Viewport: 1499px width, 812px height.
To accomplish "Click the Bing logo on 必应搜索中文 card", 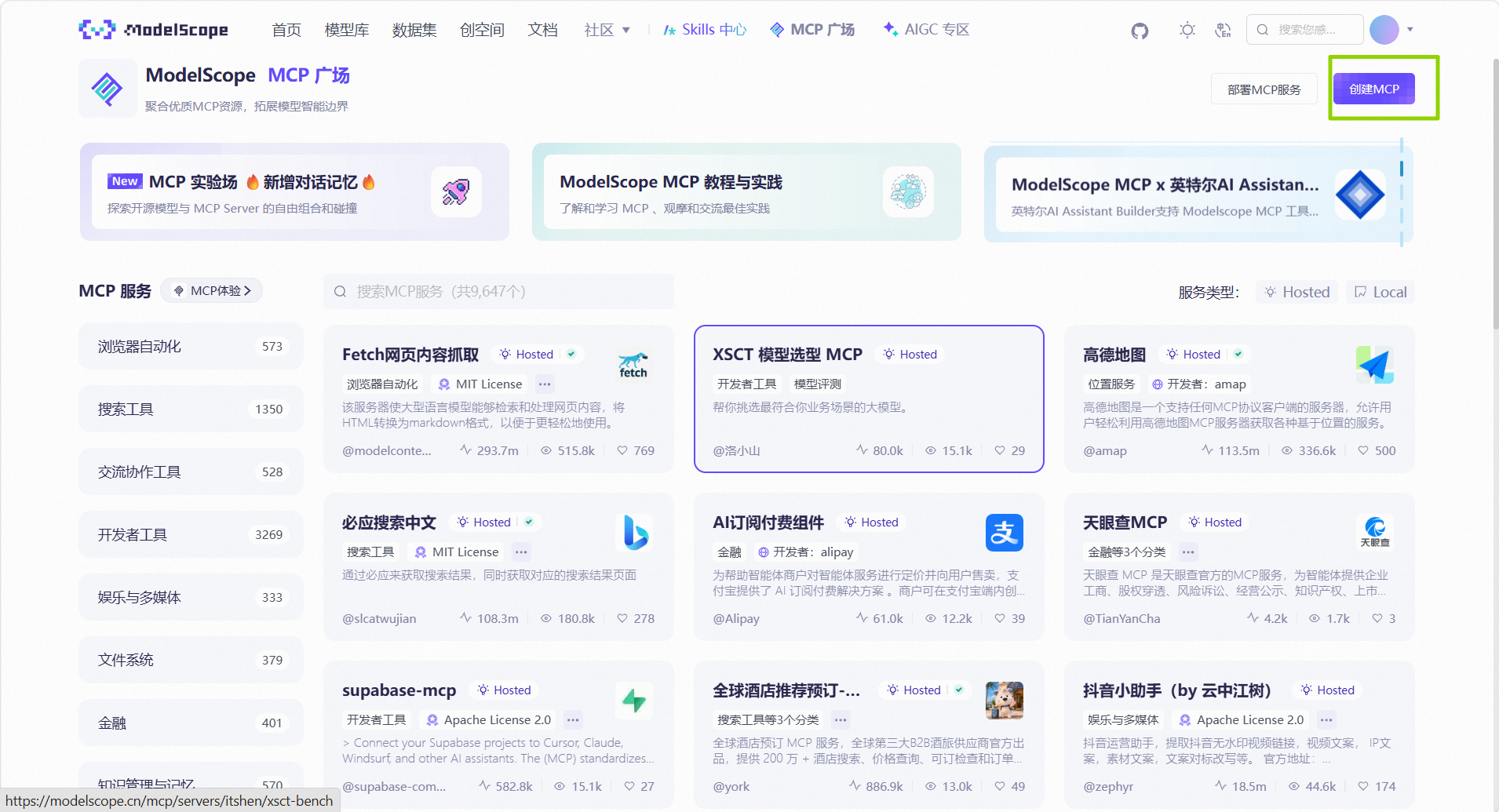I will coord(634,533).
